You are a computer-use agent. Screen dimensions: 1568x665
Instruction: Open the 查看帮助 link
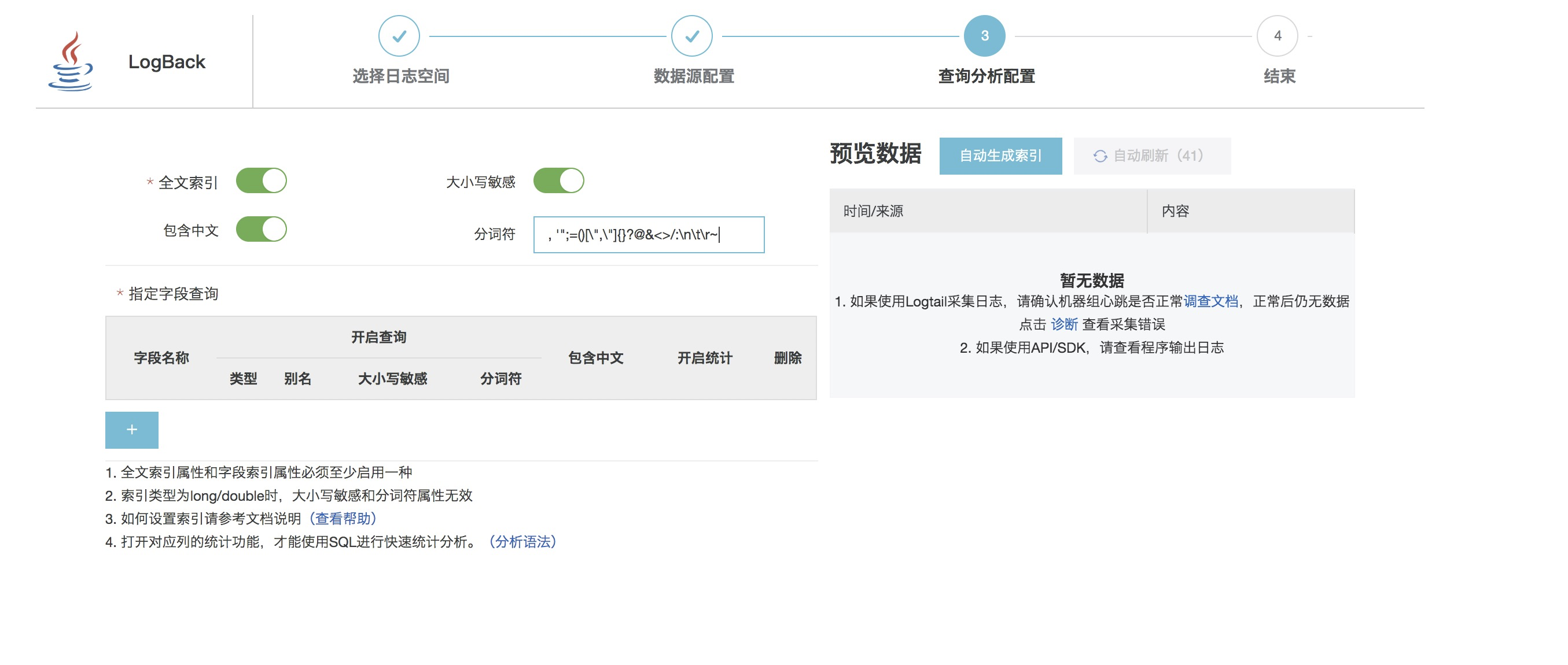click(x=343, y=518)
